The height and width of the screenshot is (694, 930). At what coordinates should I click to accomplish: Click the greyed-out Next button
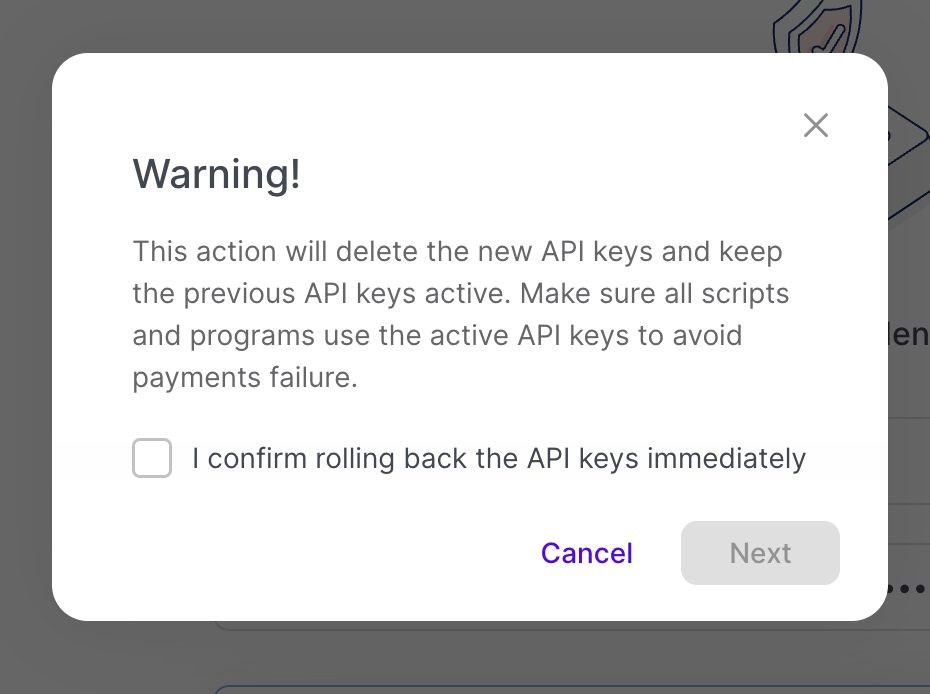point(760,553)
